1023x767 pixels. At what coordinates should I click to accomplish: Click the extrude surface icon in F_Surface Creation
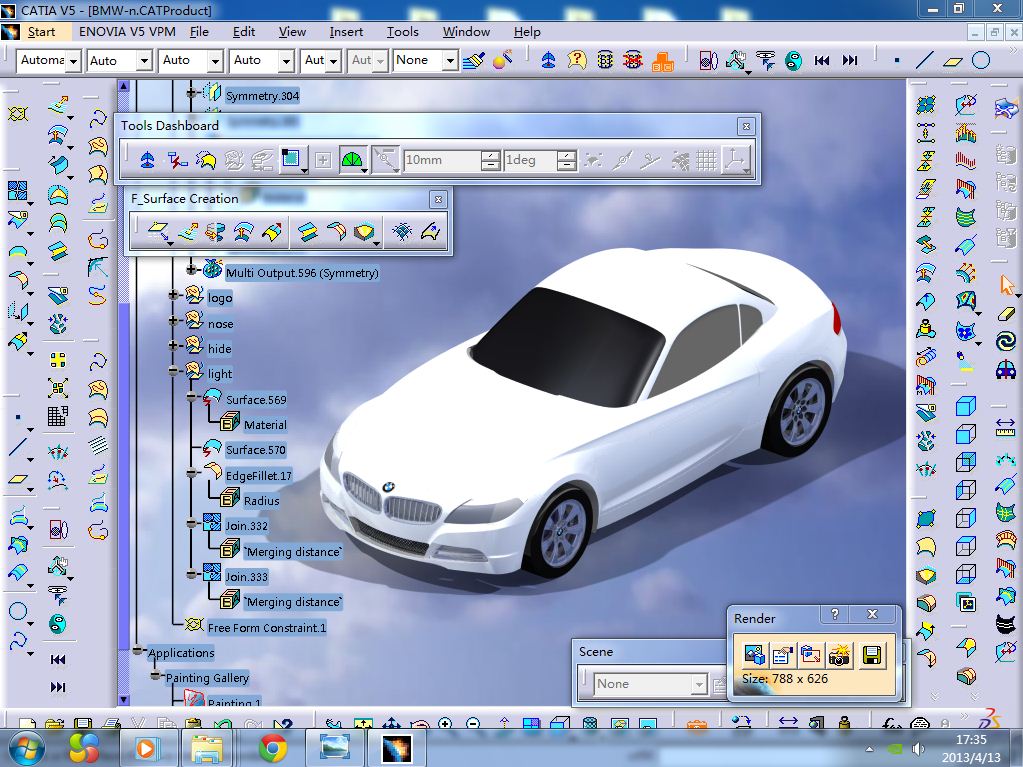click(187, 232)
